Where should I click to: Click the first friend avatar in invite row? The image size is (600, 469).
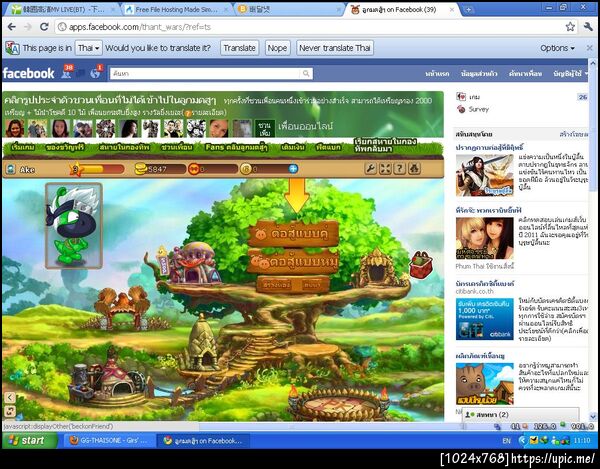click(15, 129)
